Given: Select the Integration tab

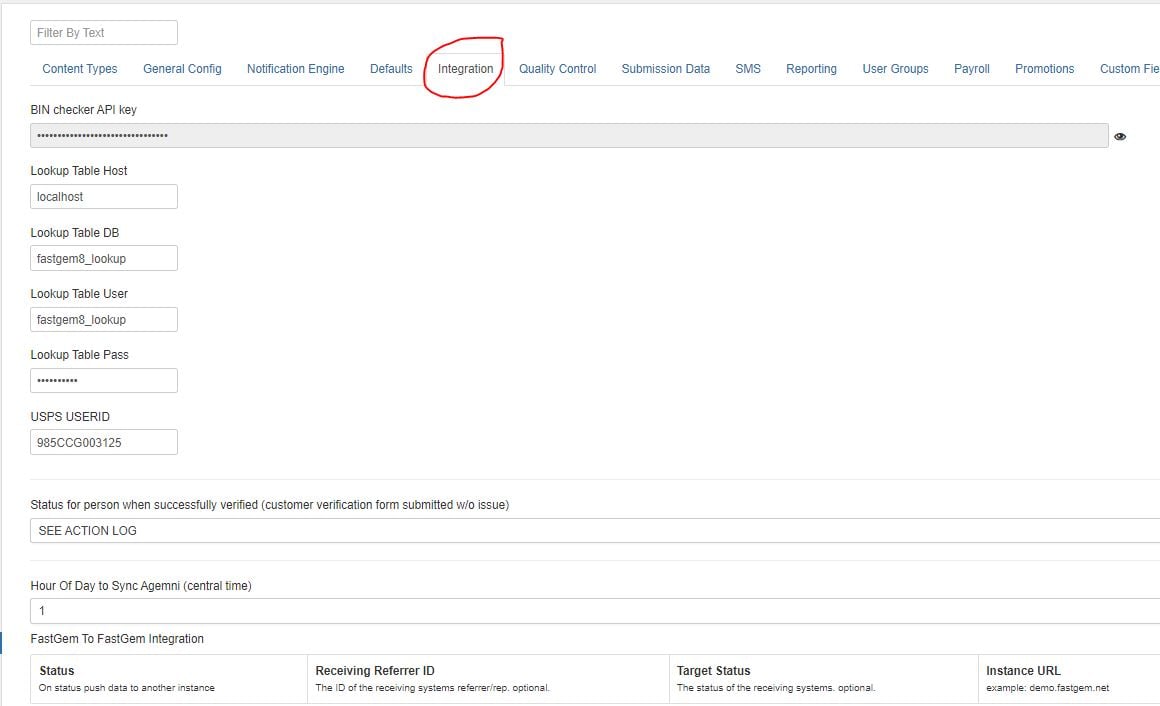Looking at the screenshot, I should coord(465,69).
